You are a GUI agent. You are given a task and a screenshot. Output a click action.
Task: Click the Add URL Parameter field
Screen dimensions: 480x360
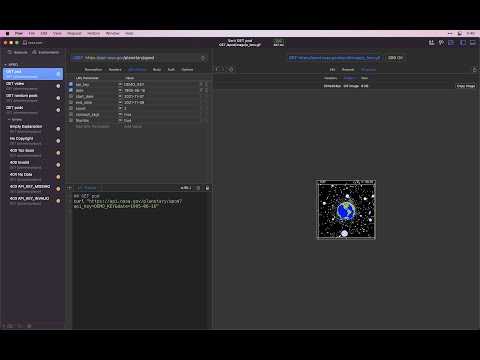(x=92, y=127)
